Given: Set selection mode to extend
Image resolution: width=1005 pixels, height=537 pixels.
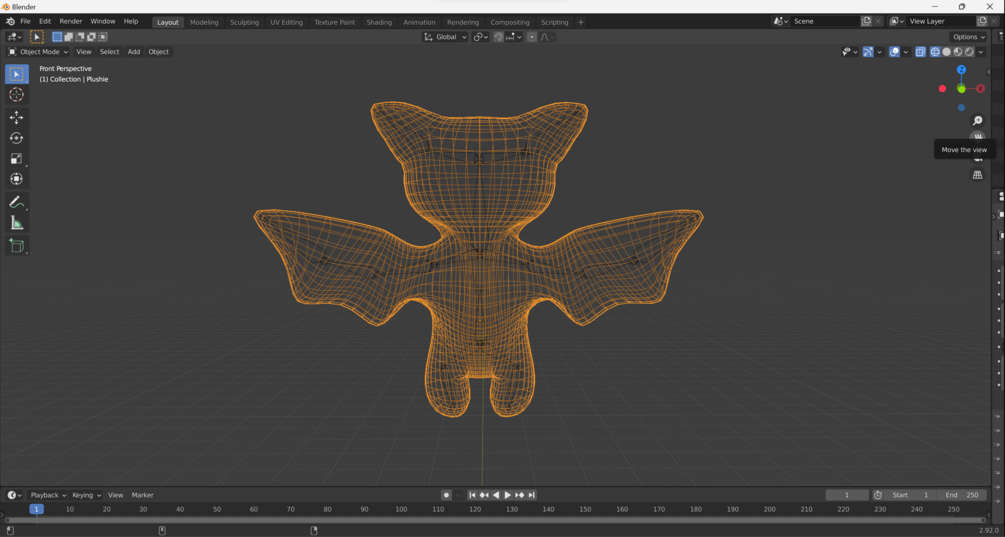Looking at the screenshot, I should pyautogui.click(x=69, y=37).
